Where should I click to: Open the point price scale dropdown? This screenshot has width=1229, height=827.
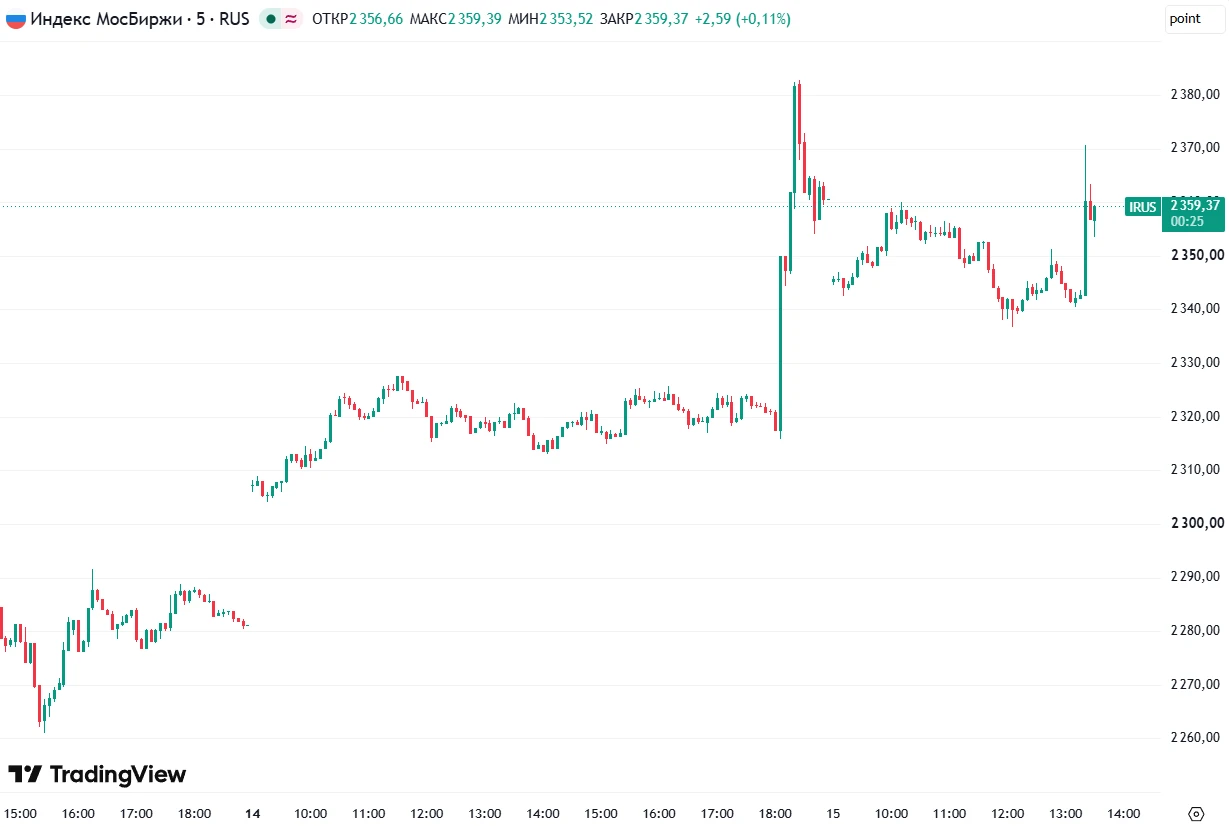coord(1194,18)
